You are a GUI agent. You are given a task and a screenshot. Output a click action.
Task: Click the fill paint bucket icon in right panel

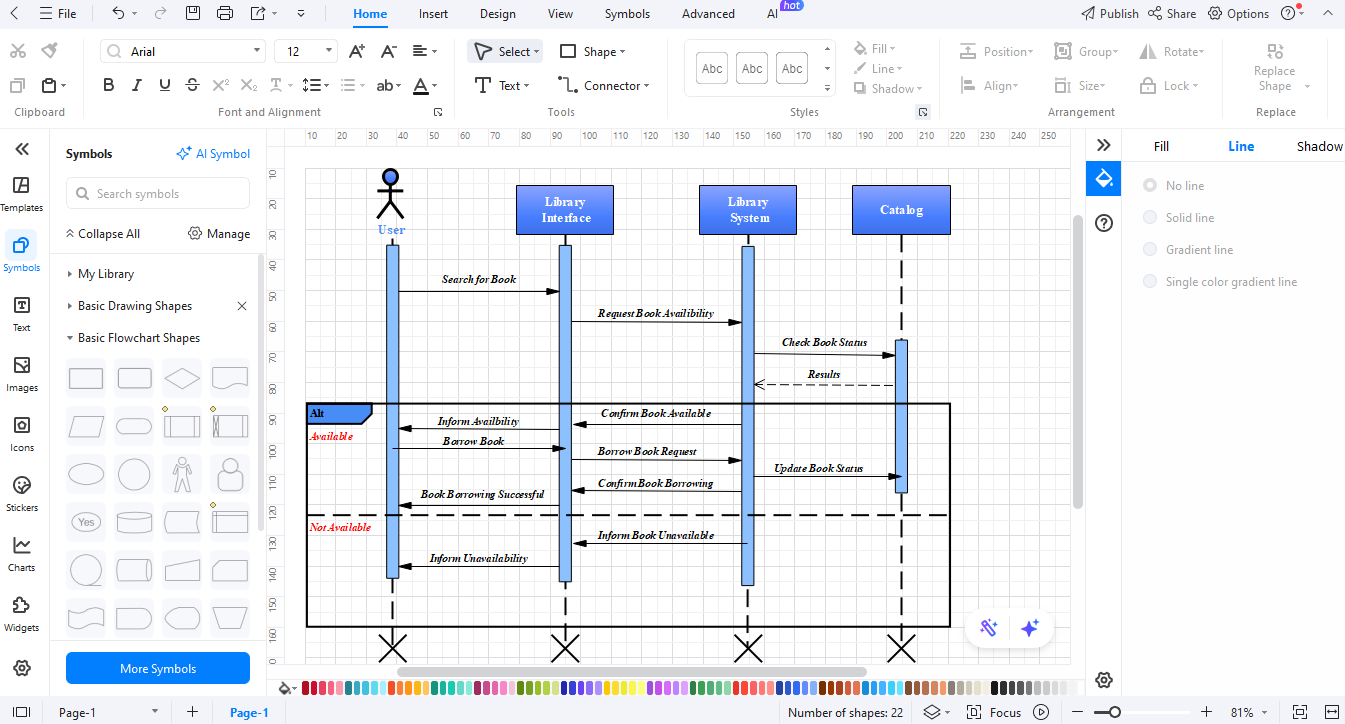coord(1104,179)
